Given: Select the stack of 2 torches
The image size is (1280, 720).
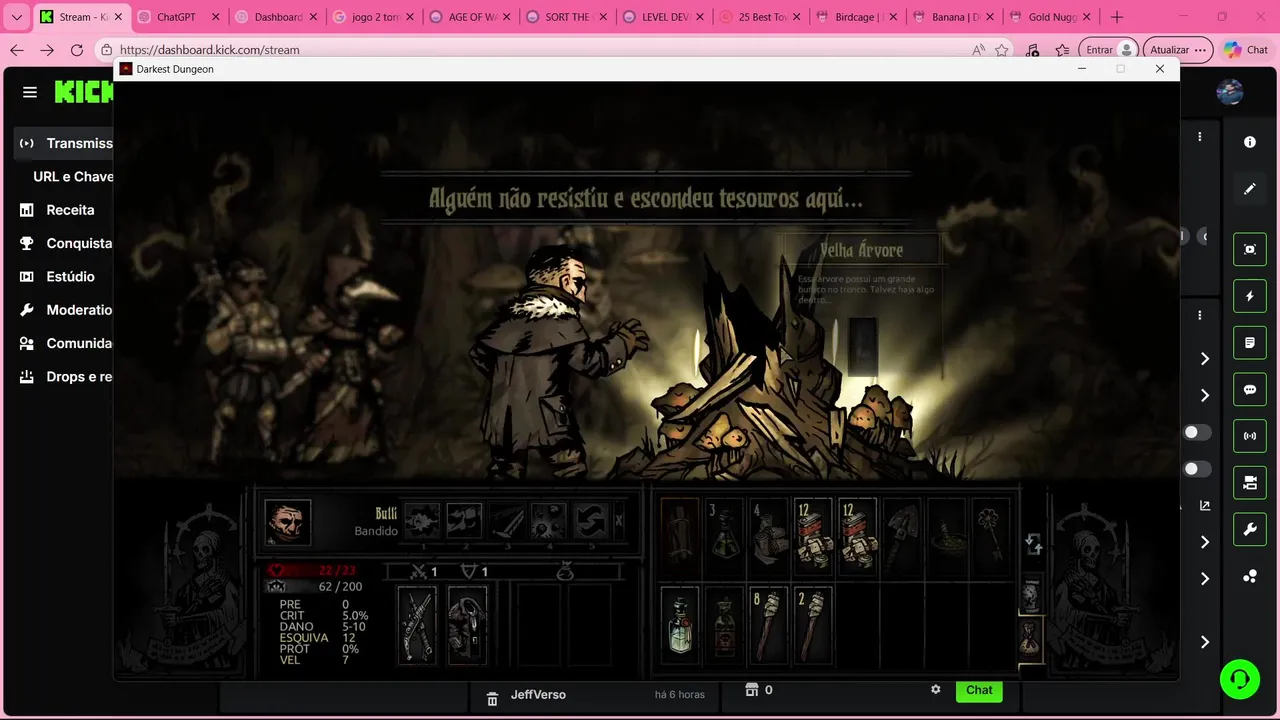Looking at the screenshot, I should point(813,626).
